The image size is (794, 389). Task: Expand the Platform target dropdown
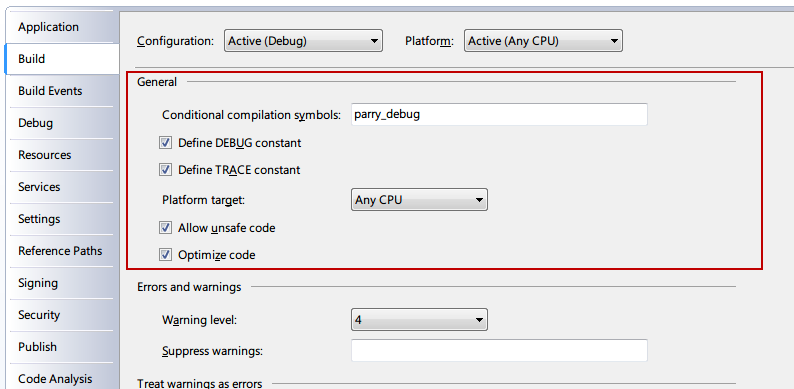tap(419, 200)
